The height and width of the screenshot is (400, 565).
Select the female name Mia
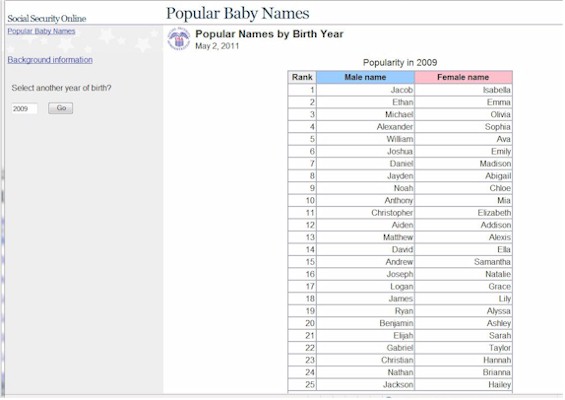[504, 200]
